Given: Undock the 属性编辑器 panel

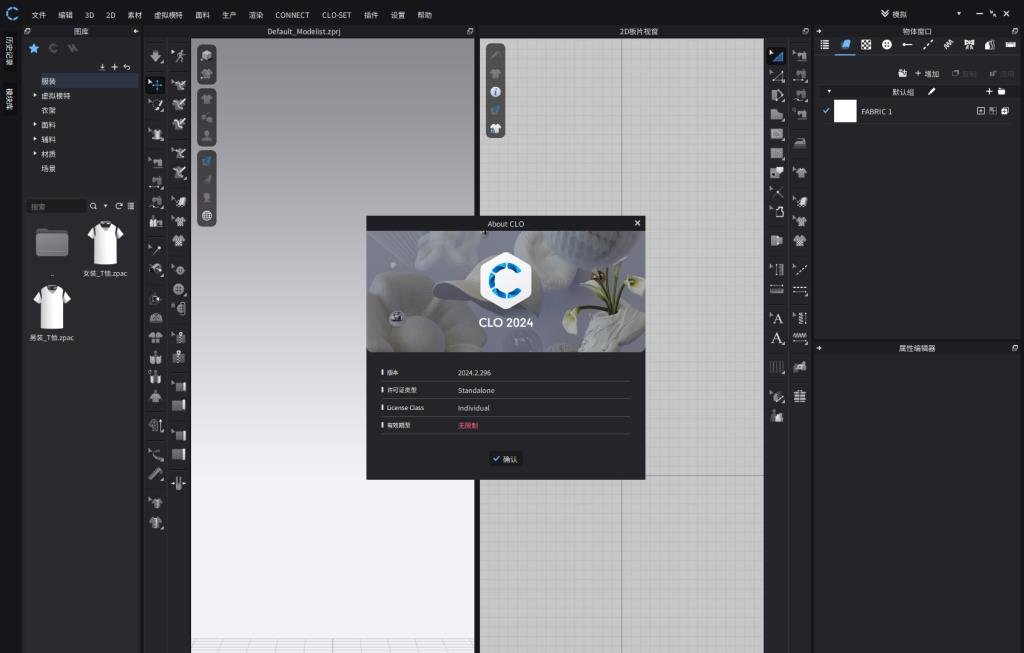Looking at the screenshot, I should click(1014, 348).
